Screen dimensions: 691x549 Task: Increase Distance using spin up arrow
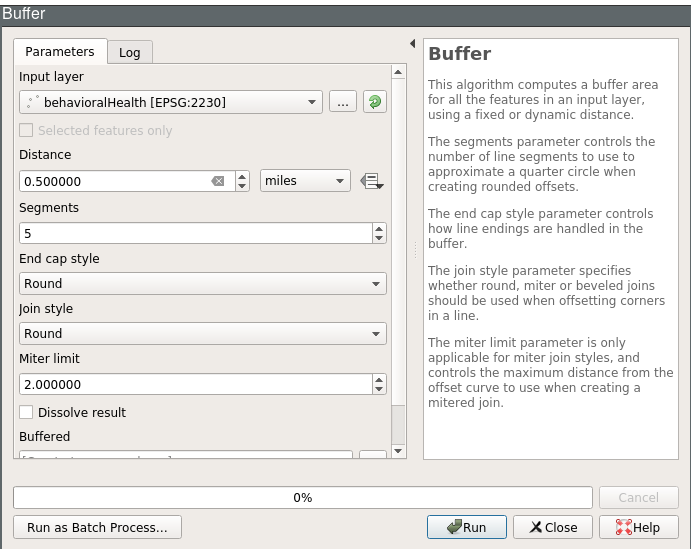(x=242, y=176)
